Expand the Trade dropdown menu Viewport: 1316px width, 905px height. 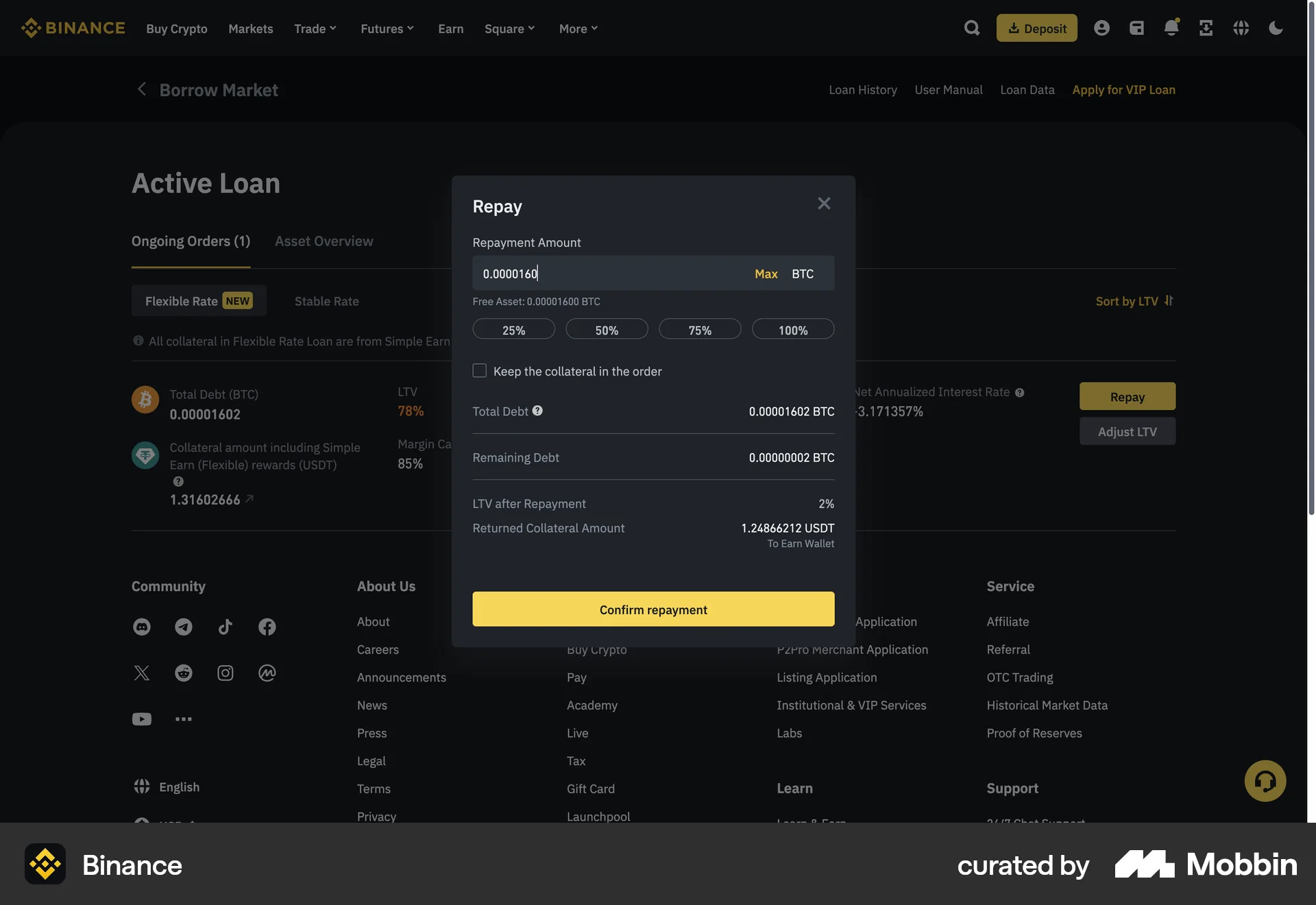(315, 28)
